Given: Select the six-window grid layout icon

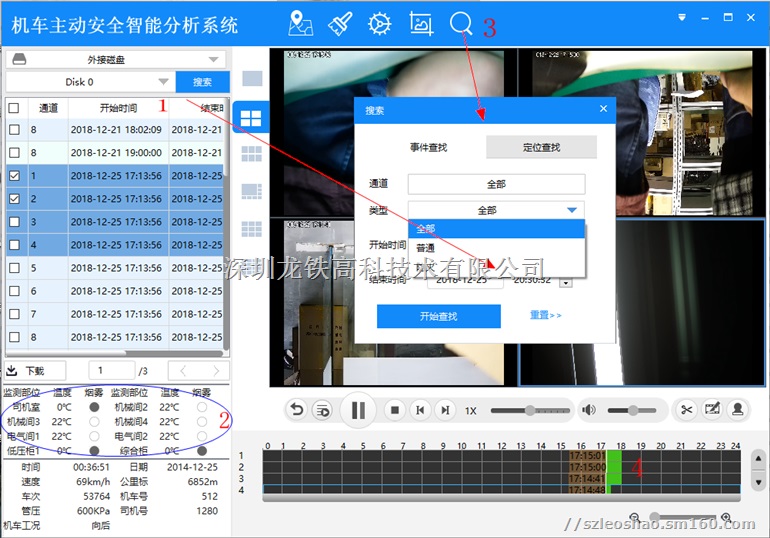Looking at the screenshot, I should (251, 154).
